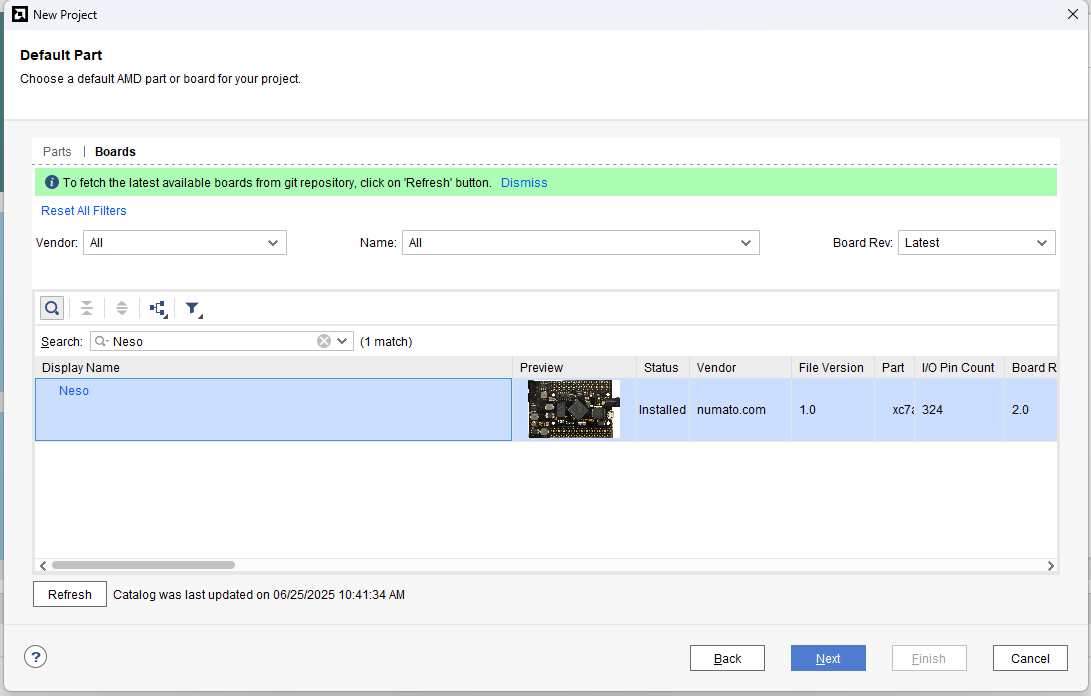Open the Vendor dropdown
The height and width of the screenshot is (696, 1091).
[185, 243]
